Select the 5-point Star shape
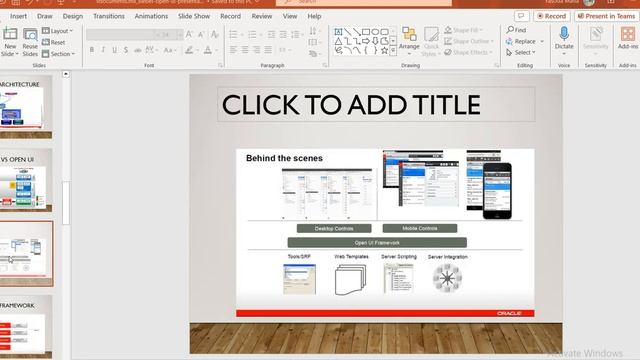This screenshot has width=640, height=360. point(384,51)
